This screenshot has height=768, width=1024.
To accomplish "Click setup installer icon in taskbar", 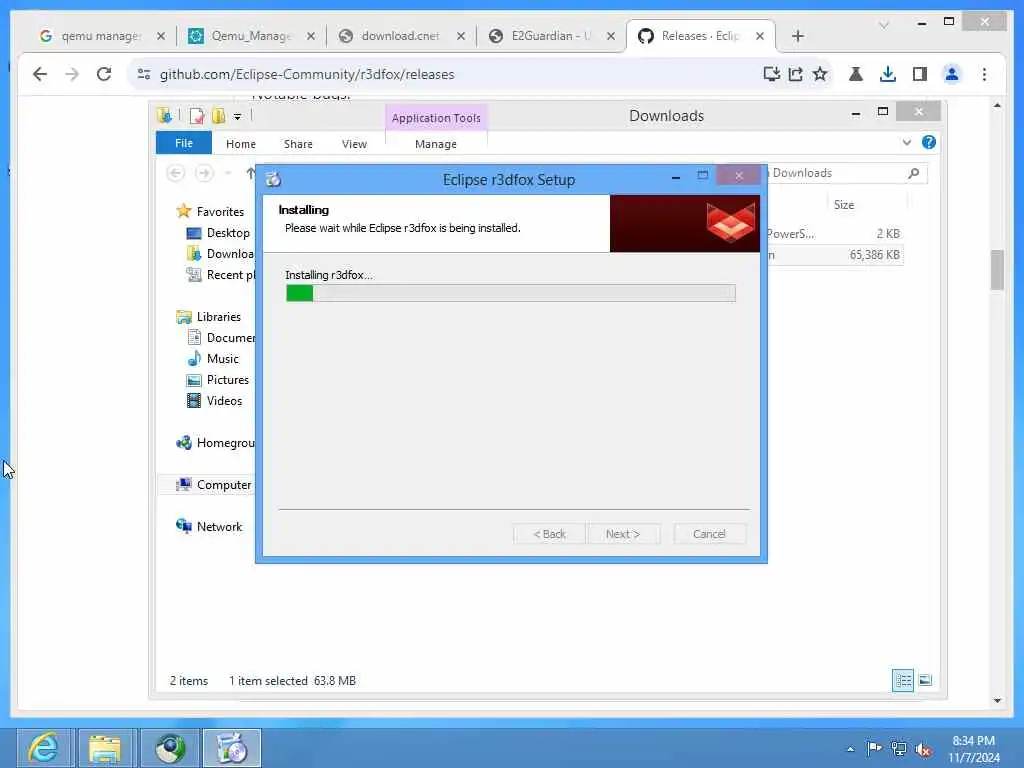I will (231, 748).
